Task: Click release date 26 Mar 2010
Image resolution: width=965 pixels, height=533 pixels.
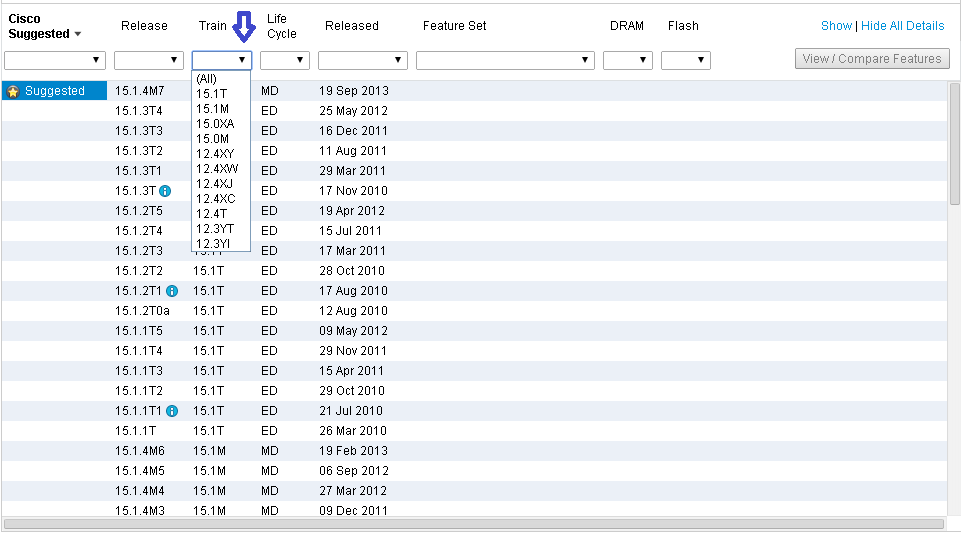Action: (x=353, y=431)
